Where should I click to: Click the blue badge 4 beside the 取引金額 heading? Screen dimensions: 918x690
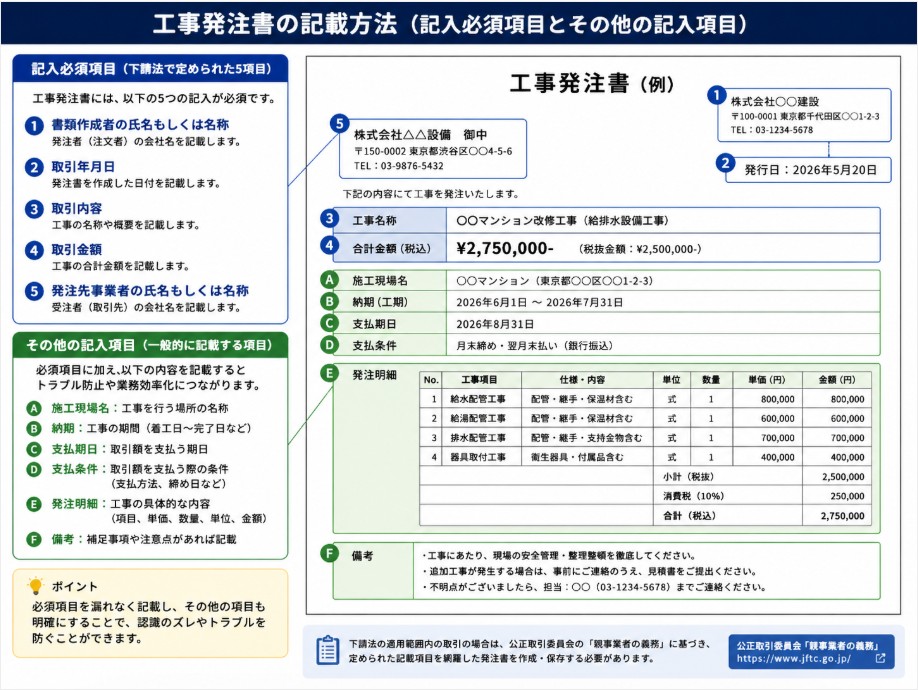click(x=34, y=250)
